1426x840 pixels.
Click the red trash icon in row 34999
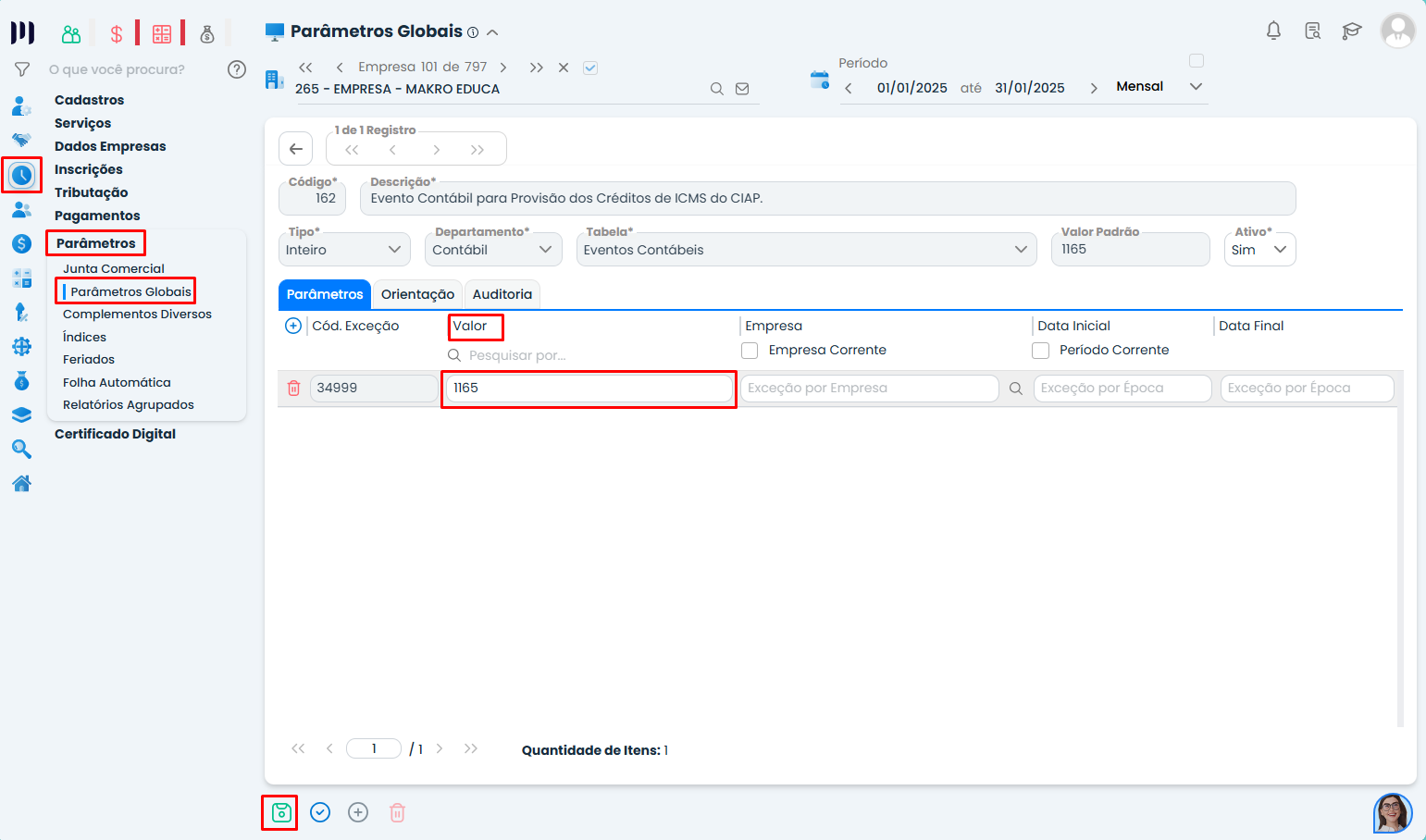[293, 389]
